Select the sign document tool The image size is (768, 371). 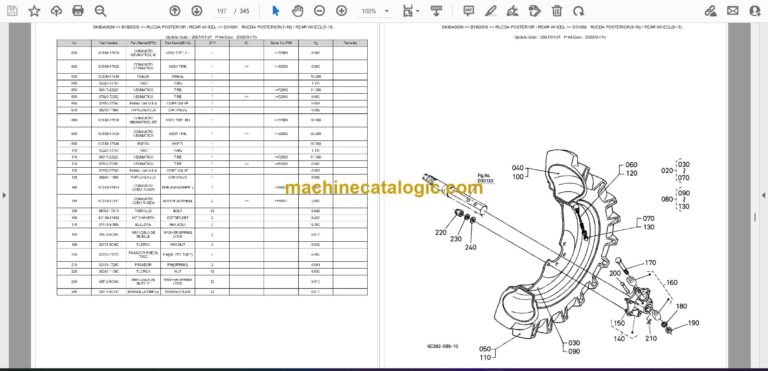pyautogui.click(x=513, y=11)
